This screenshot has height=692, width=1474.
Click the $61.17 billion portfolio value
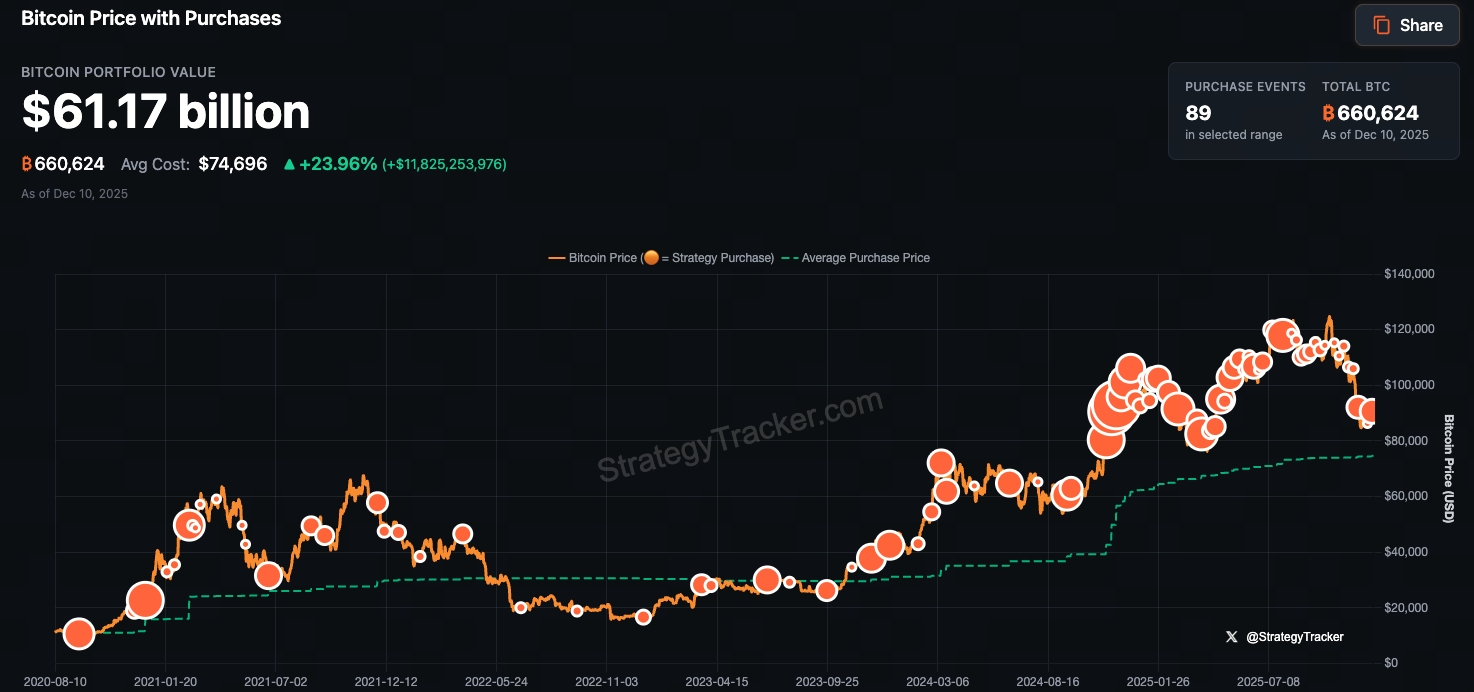click(166, 111)
